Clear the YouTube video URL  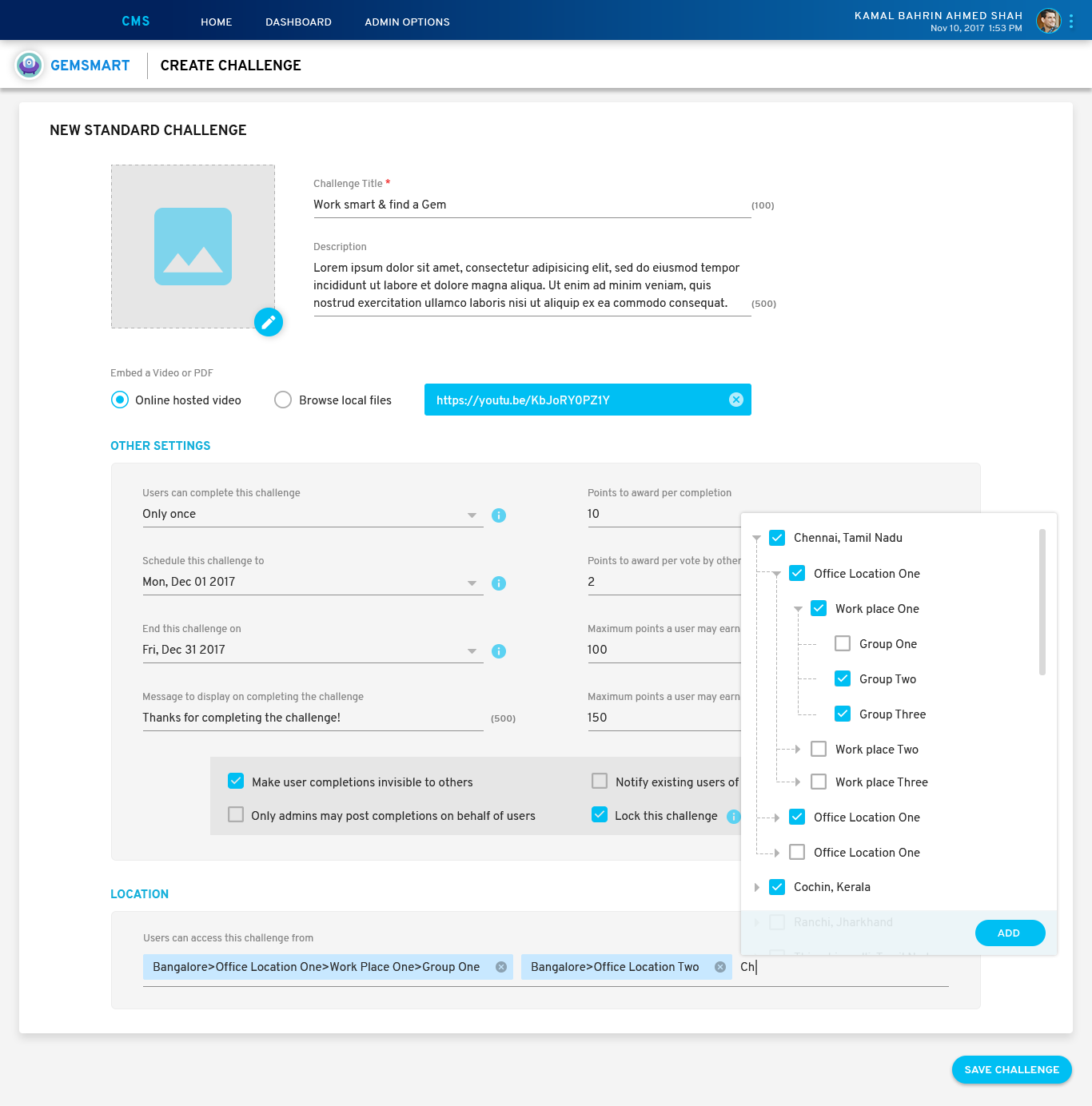736,400
